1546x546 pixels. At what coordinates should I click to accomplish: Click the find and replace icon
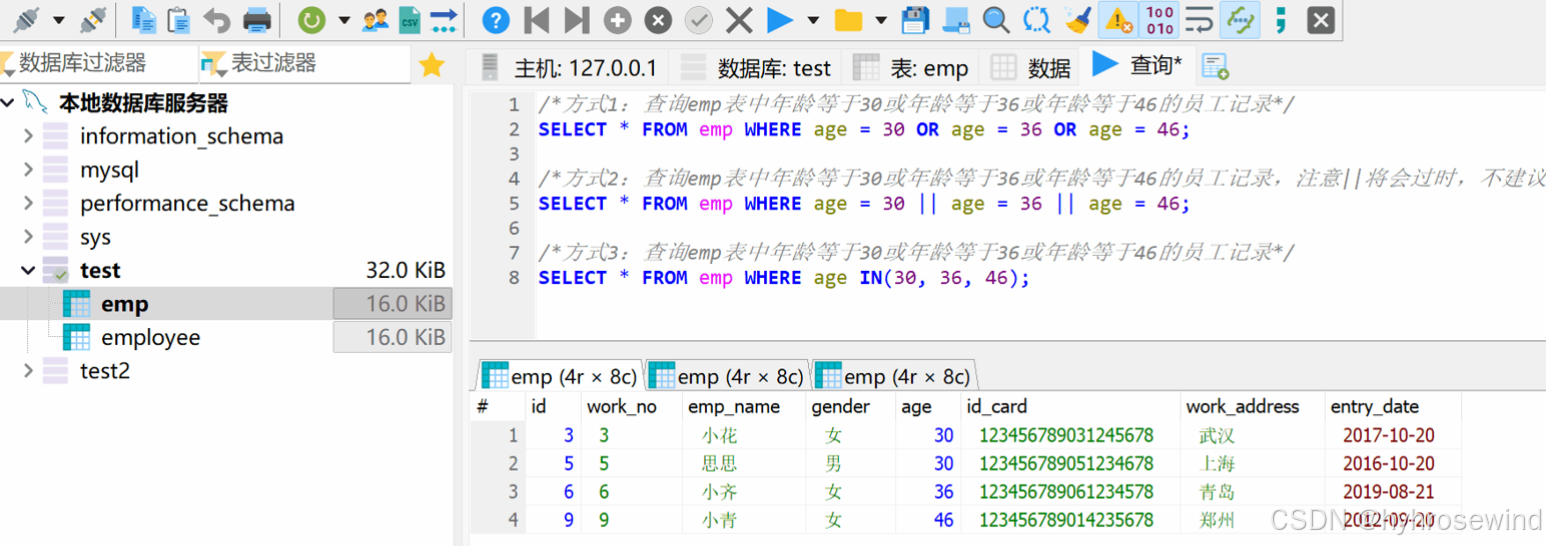coord(1037,19)
